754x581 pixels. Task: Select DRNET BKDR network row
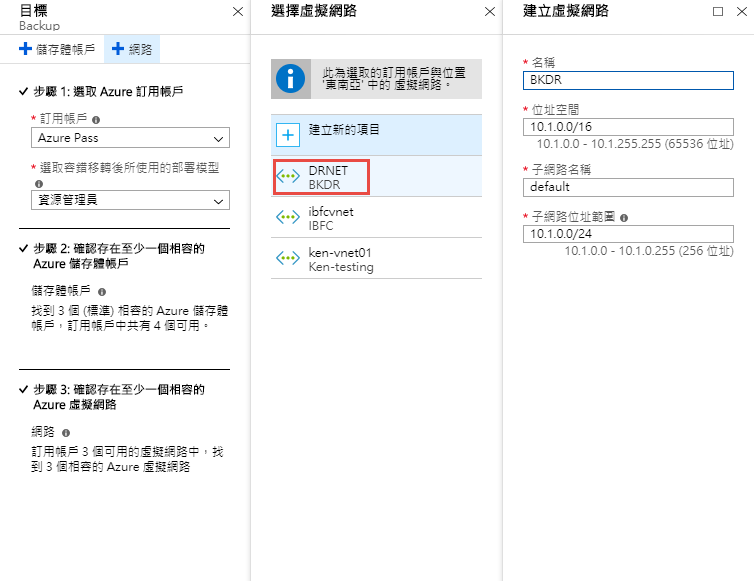377,177
